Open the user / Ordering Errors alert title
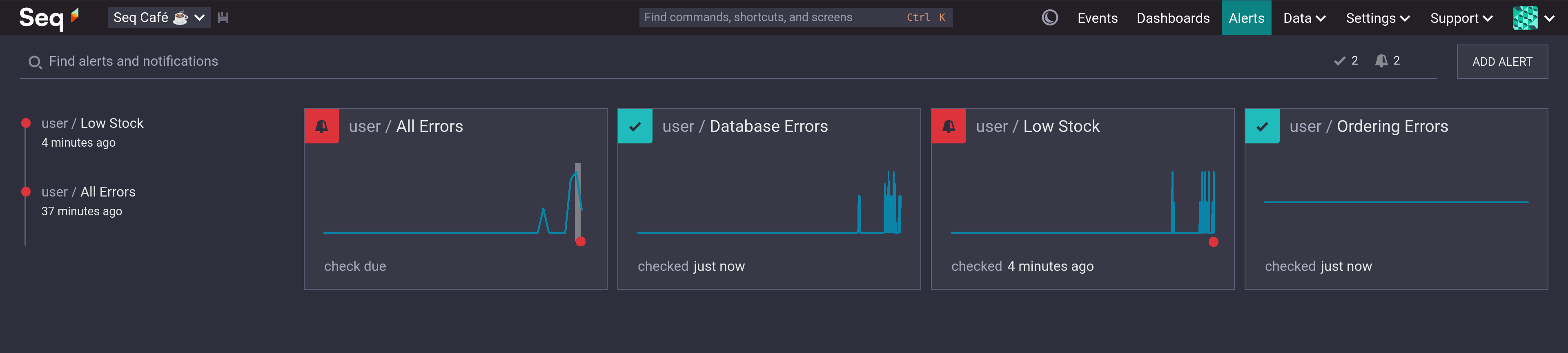1568x353 pixels. [1368, 126]
